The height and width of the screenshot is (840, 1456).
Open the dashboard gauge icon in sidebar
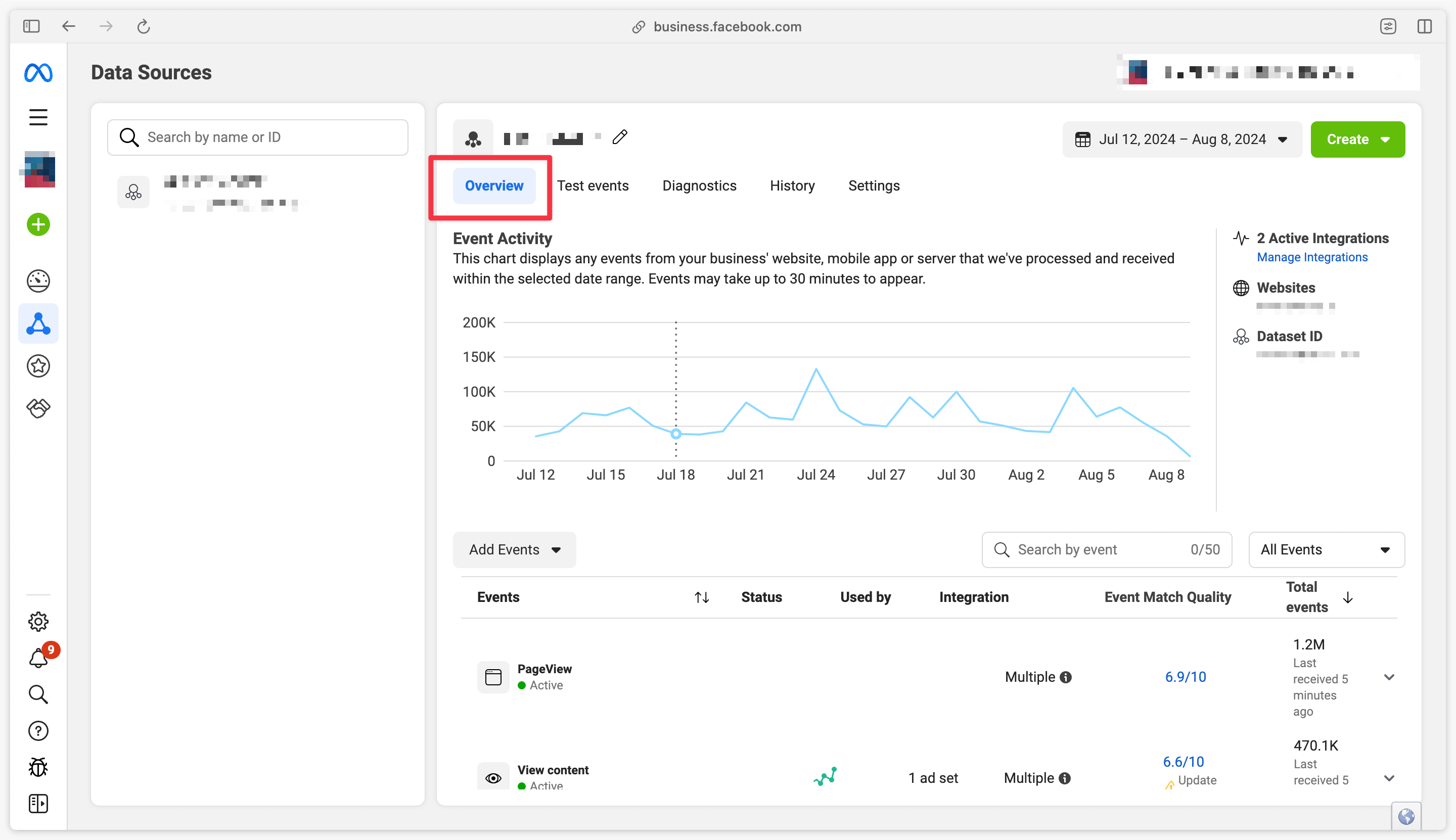tap(38, 281)
